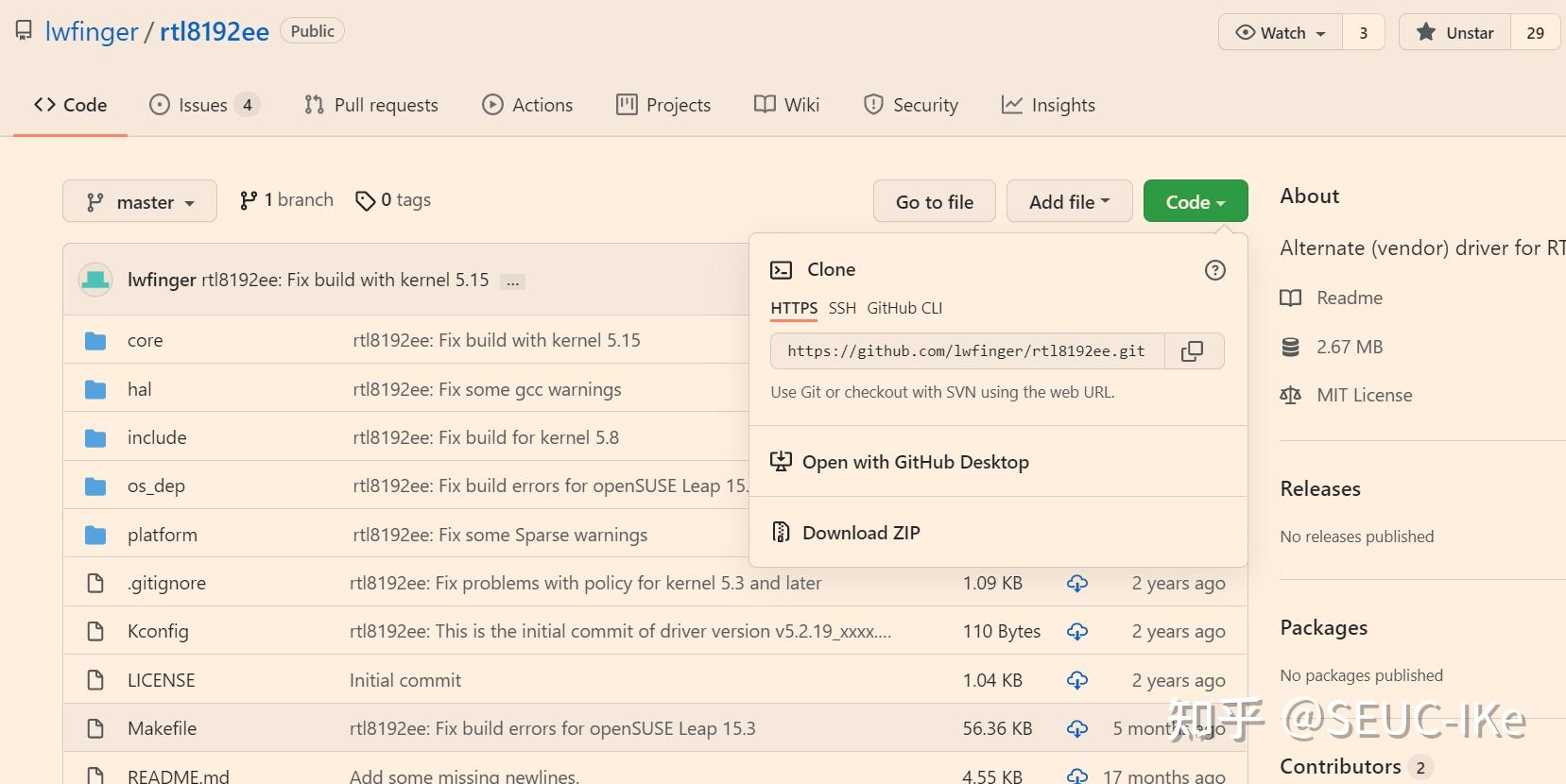Click the file icon for LICENSE
The image size is (1566, 784).
[x=95, y=680]
